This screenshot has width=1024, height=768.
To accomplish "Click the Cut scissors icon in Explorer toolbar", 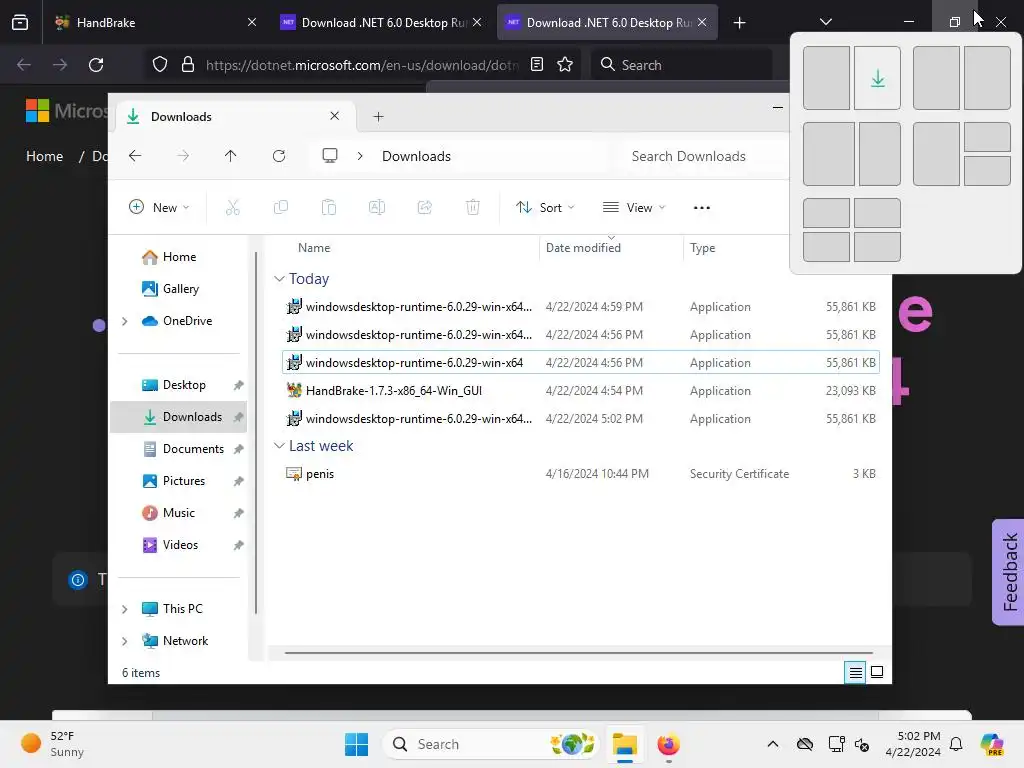I will [232, 208].
